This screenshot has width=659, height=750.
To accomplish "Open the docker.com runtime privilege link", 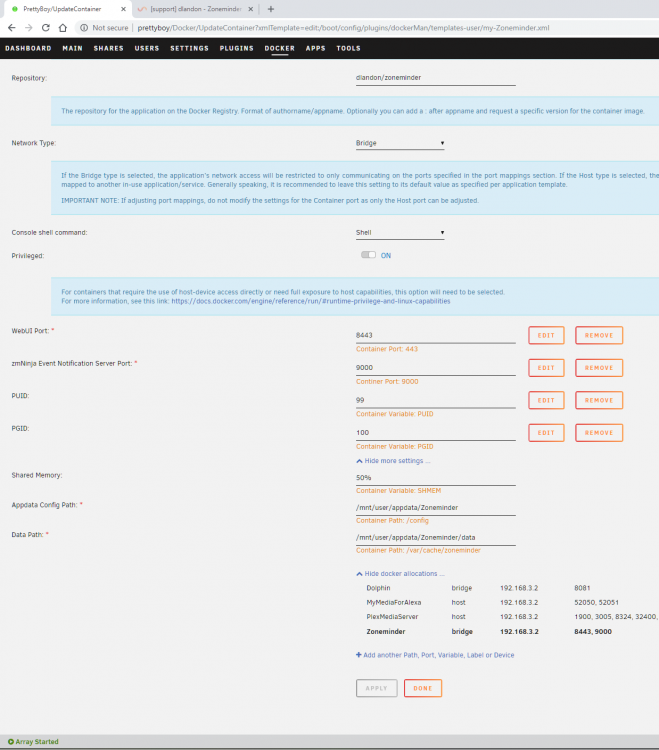I will [311, 301].
